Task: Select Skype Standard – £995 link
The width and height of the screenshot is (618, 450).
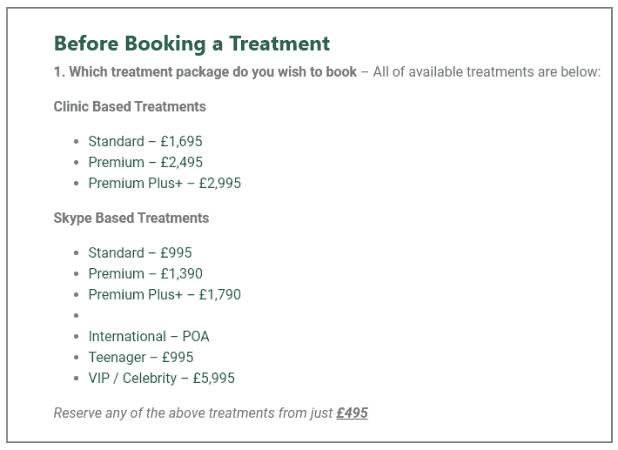Action: [x=140, y=253]
